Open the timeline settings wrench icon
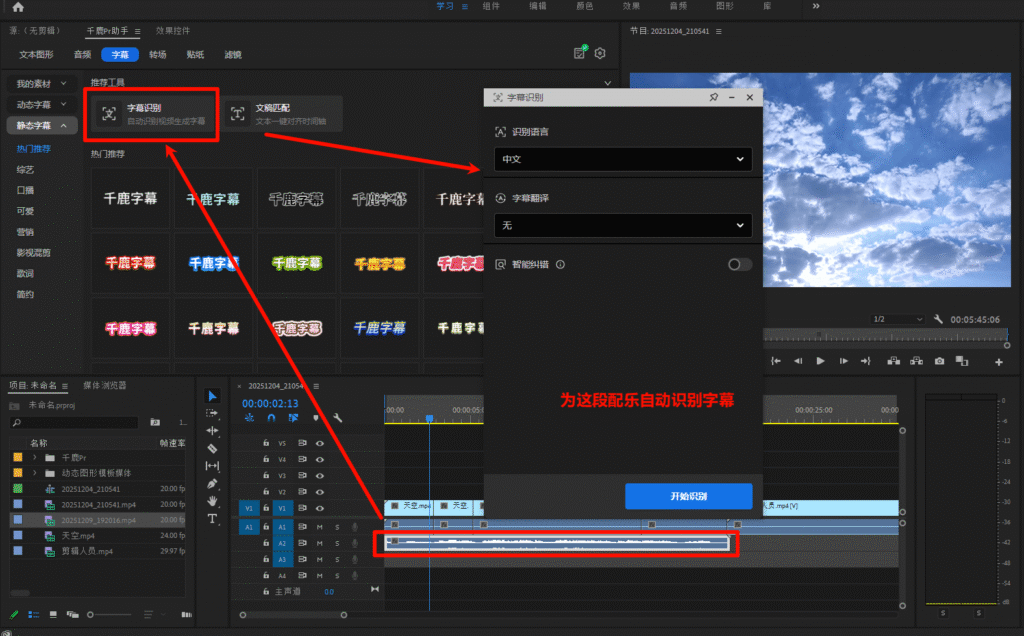Viewport: 1024px width, 636px height. pyautogui.click(x=337, y=417)
